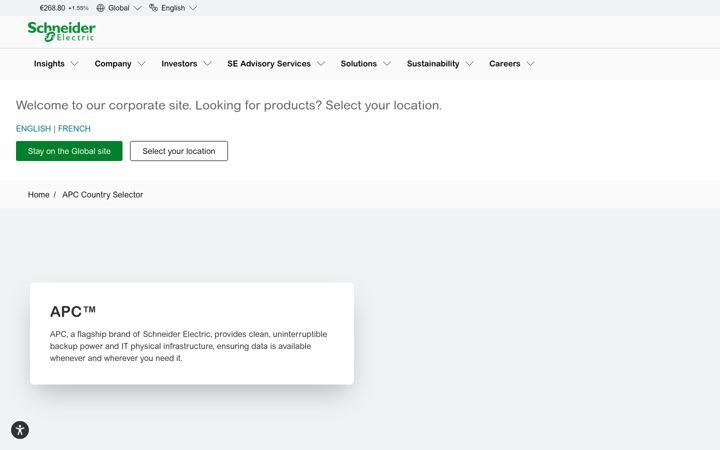Choose the ENGLISH language link
Screen dimensions: 720x450
tap(33, 129)
